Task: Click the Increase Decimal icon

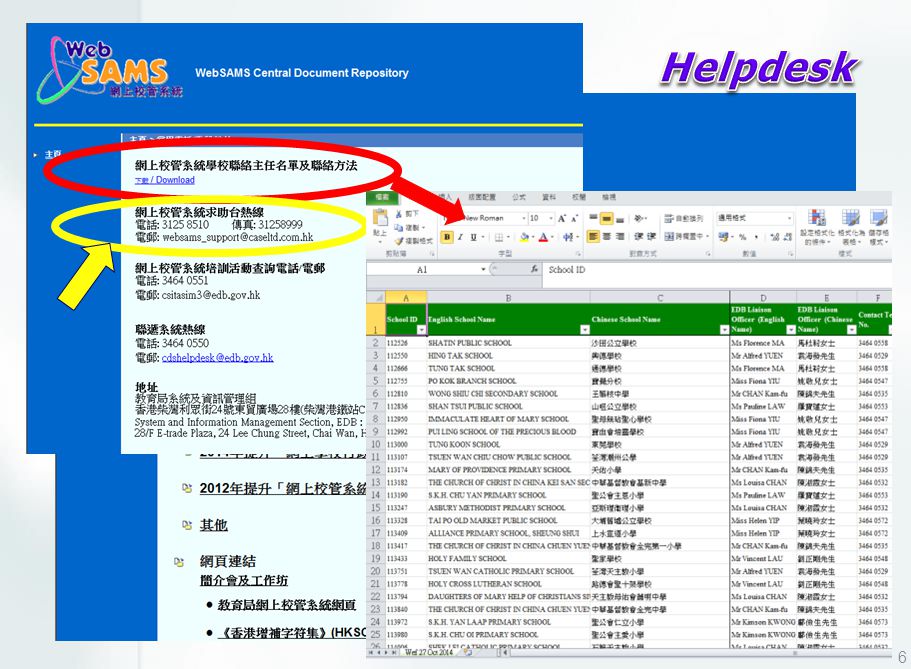Action: (x=774, y=237)
